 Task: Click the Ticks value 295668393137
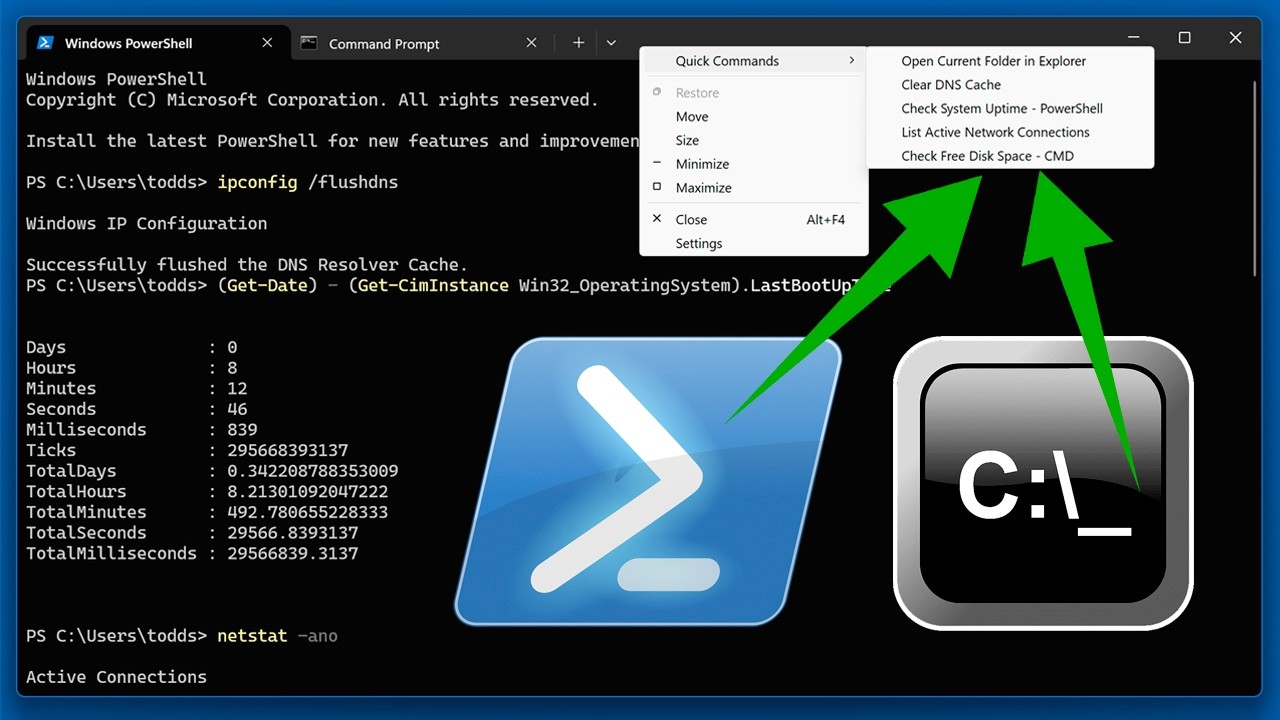coord(287,450)
